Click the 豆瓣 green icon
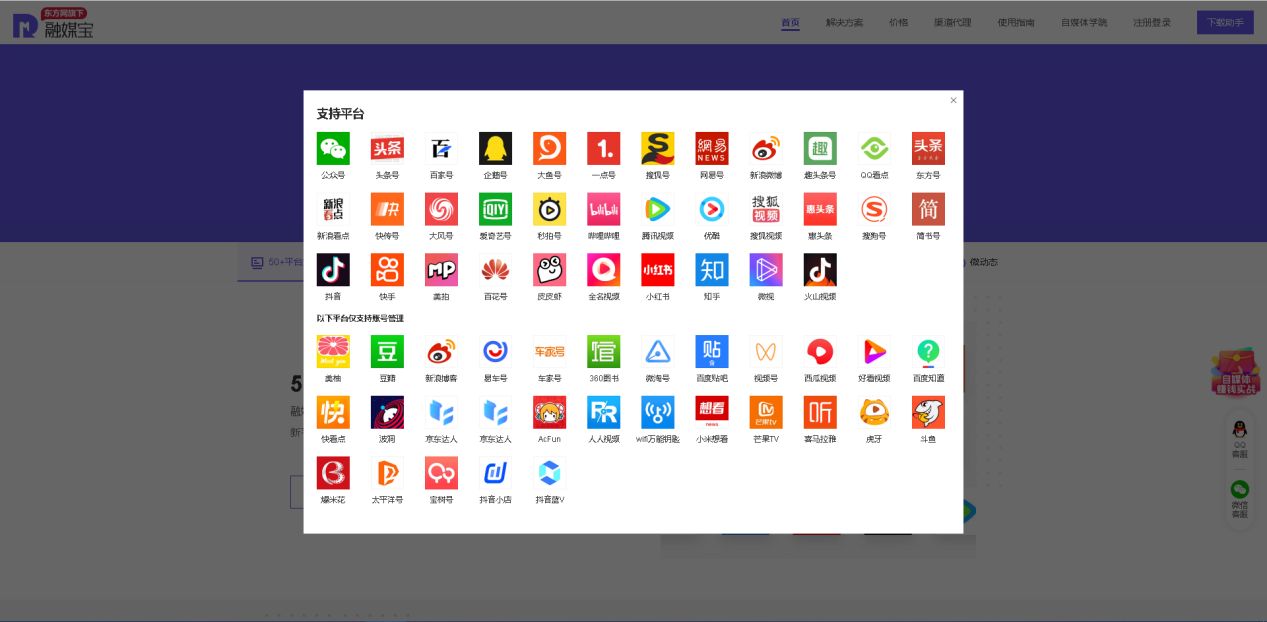The width and height of the screenshot is (1267, 622). point(387,352)
